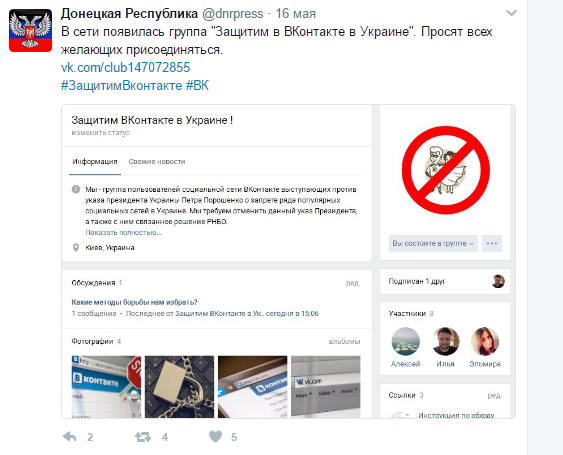Image resolution: width=563 pixels, height=455 pixels.
Task: Open the padlock and chain photo thumbnail
Action: coord(180,387)
